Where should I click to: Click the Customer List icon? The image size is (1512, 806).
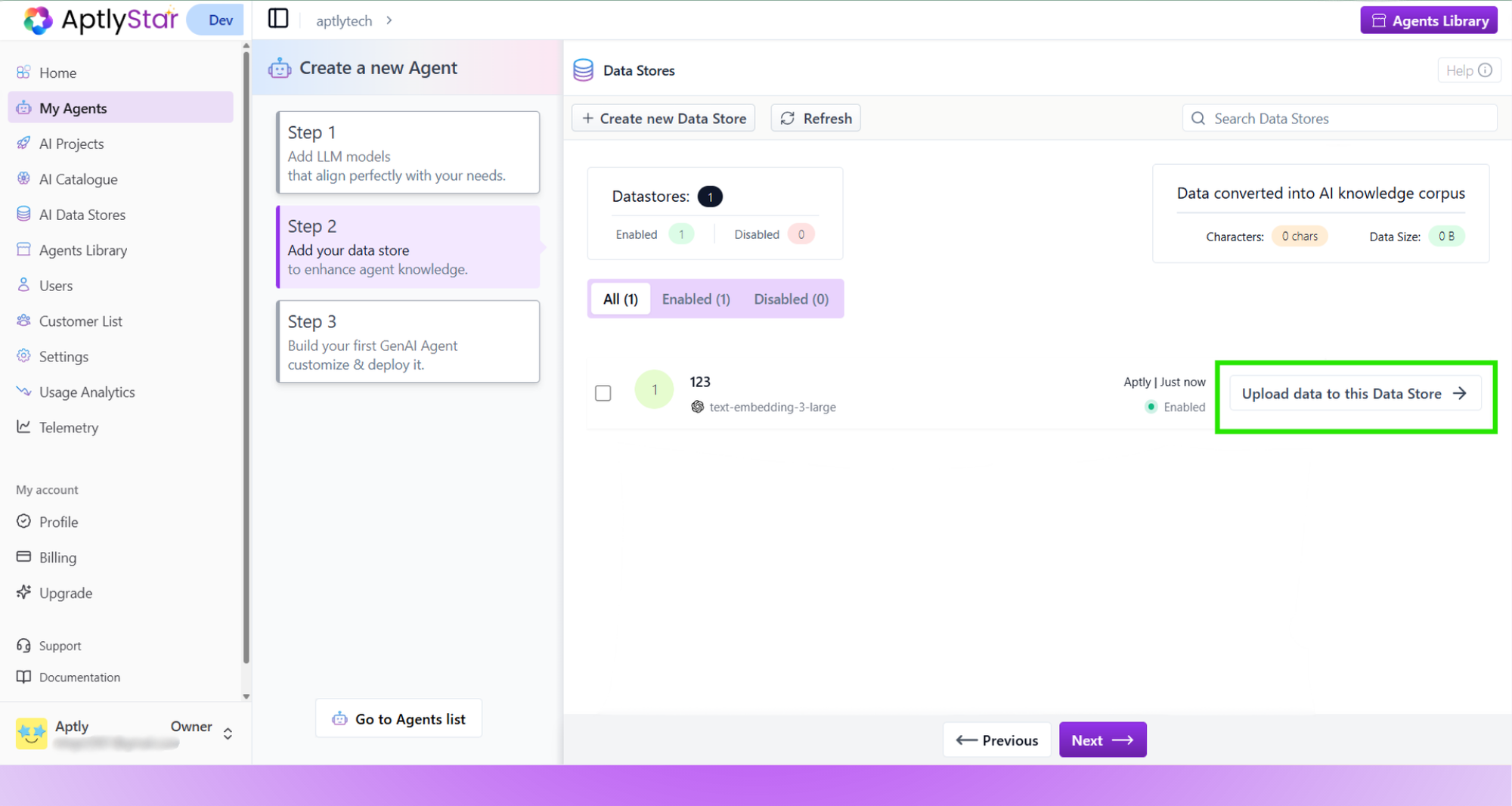[23, 321]
